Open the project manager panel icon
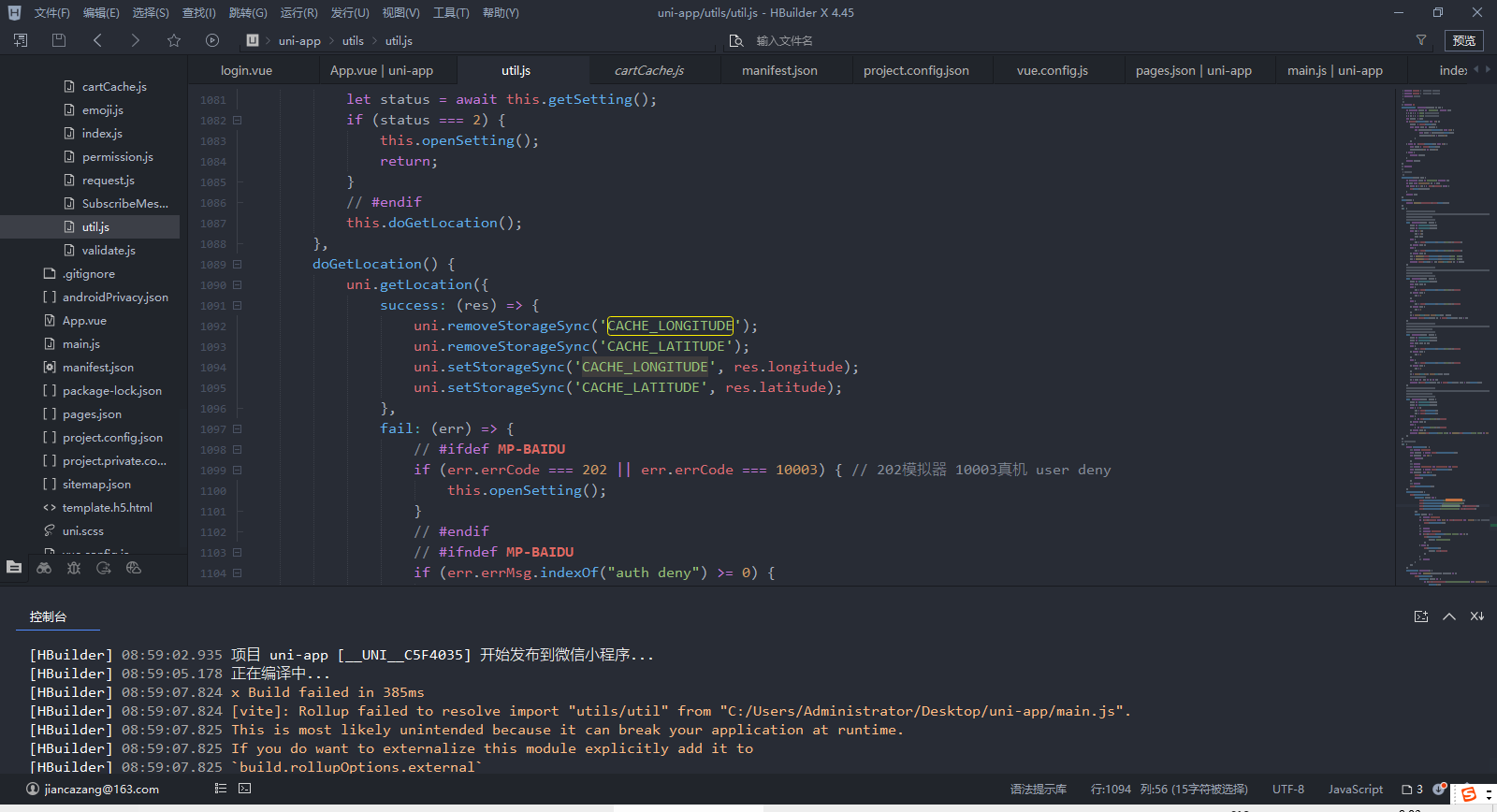Image resolution: width=1497 pixels, height=812 pixels. point(14,567)
